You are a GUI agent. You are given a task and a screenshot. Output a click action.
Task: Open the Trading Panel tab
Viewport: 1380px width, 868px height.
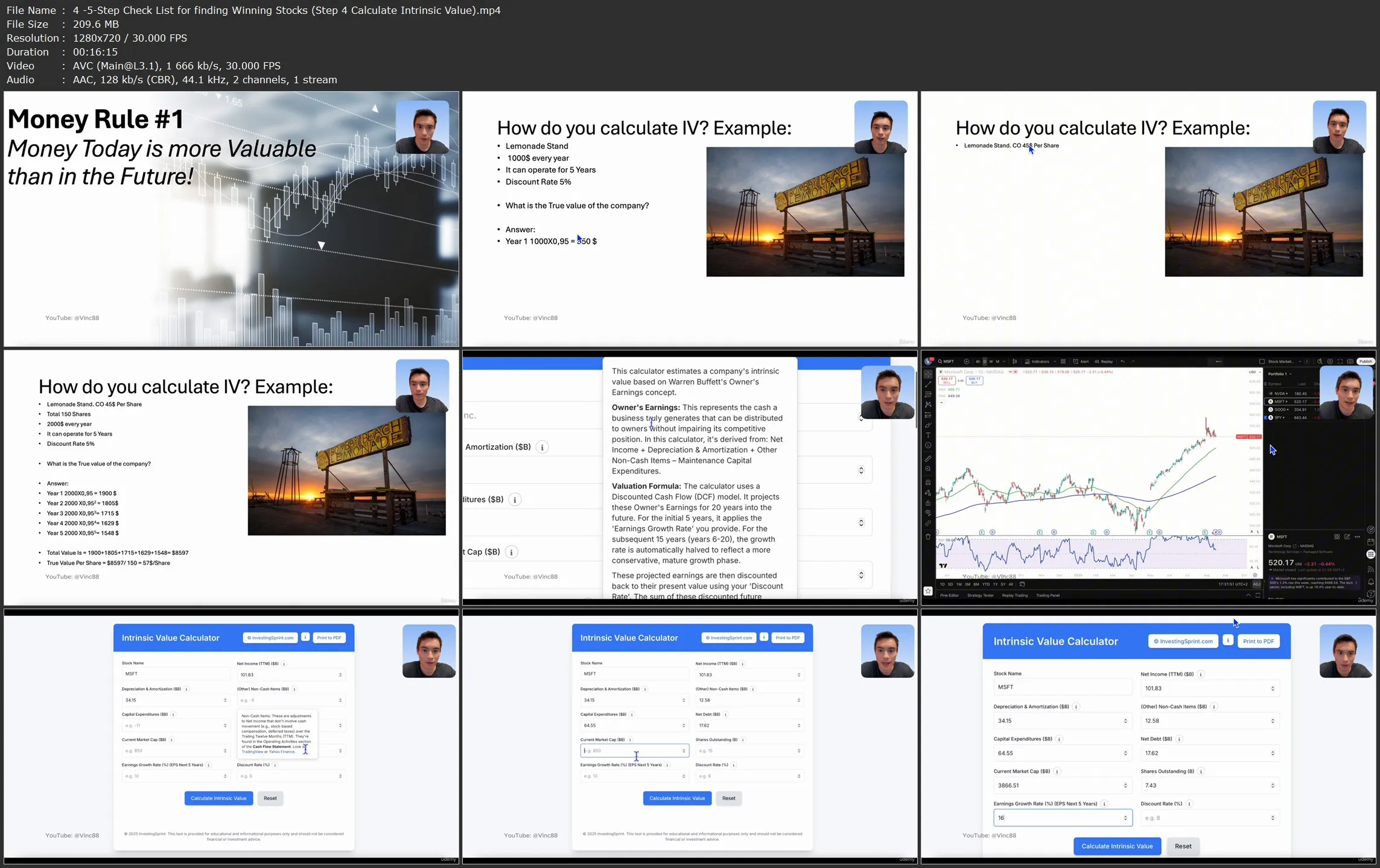(1048, 595)
